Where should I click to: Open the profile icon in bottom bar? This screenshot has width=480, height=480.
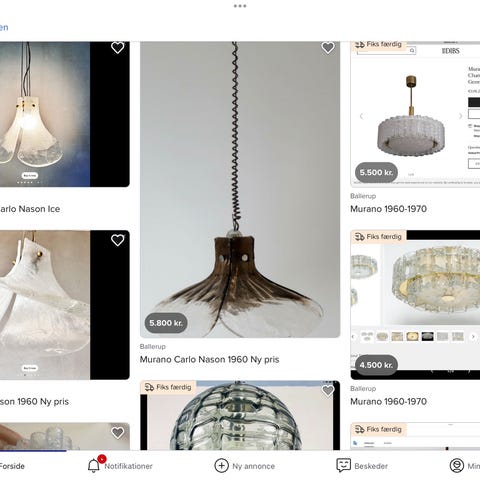click(457, 466)
